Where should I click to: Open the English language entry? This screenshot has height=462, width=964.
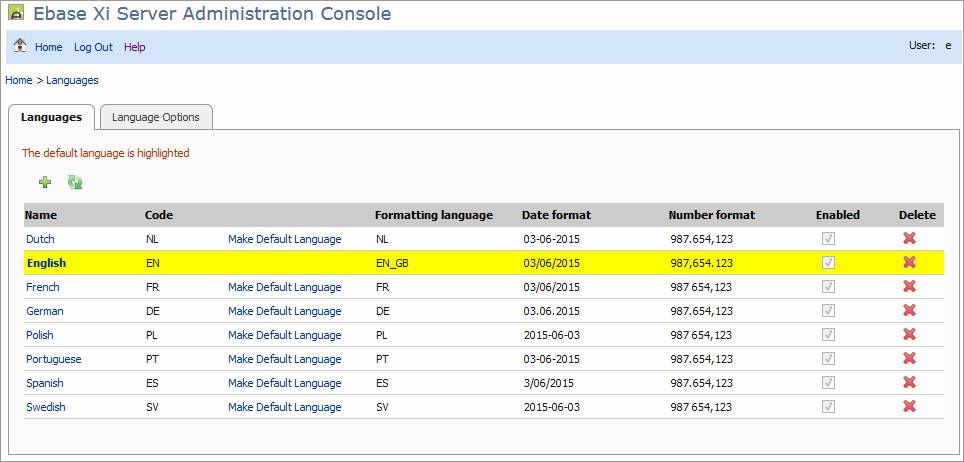tap(47, 263)
